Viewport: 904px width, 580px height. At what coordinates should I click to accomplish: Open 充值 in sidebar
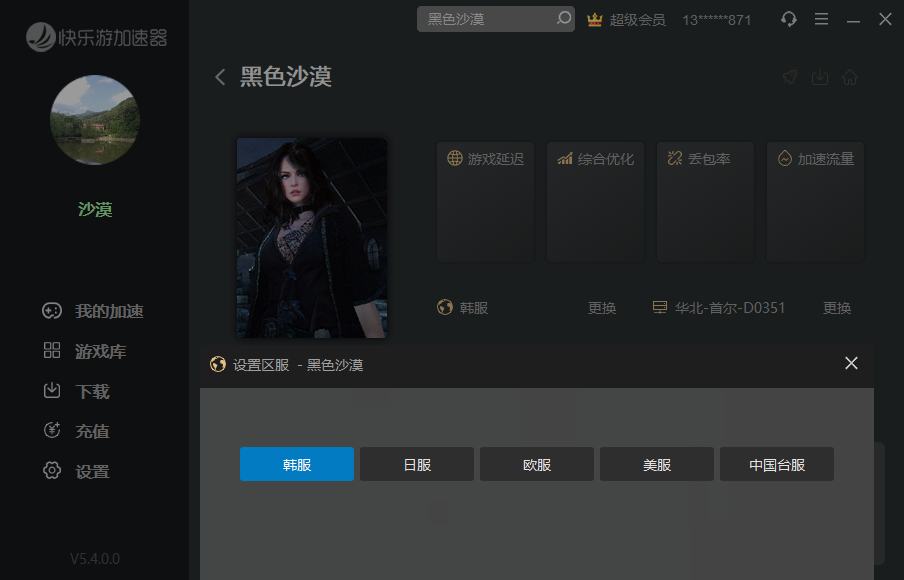click(x=77, y=431)
